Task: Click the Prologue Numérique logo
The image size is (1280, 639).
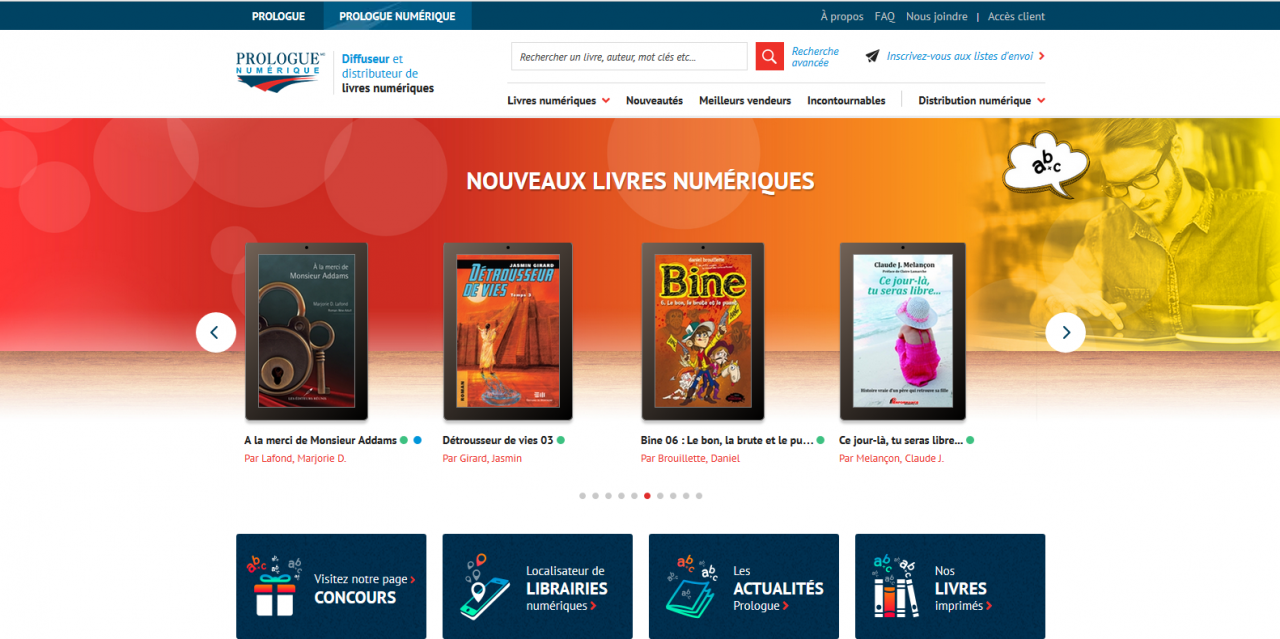Action: 281,73
